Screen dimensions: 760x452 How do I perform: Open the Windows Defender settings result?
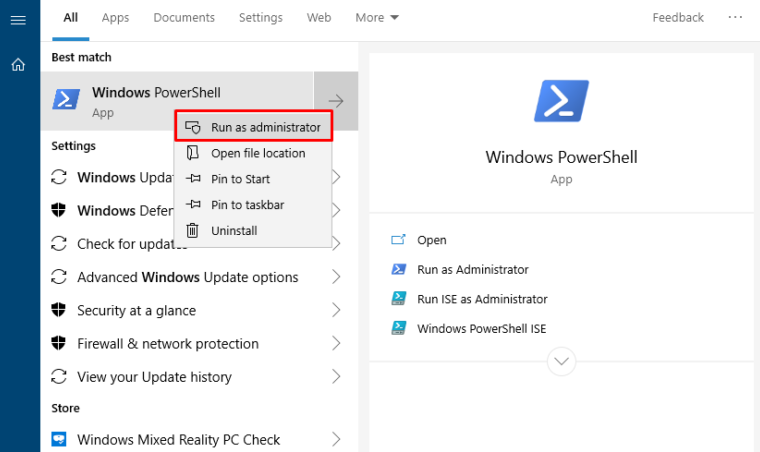(125, 210)
